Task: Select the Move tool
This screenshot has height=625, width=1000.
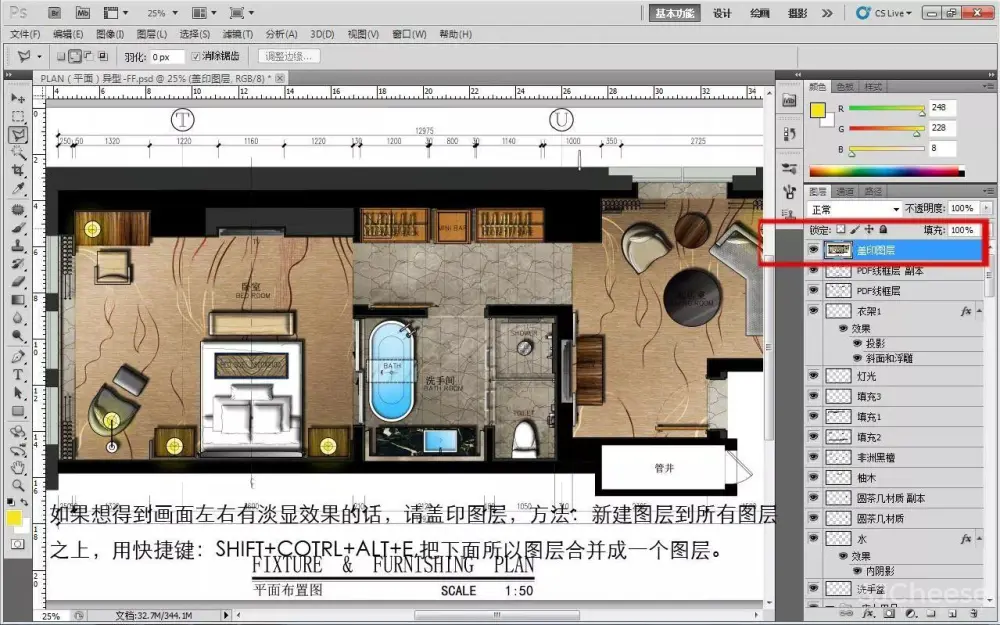Action: coord(18,99)
